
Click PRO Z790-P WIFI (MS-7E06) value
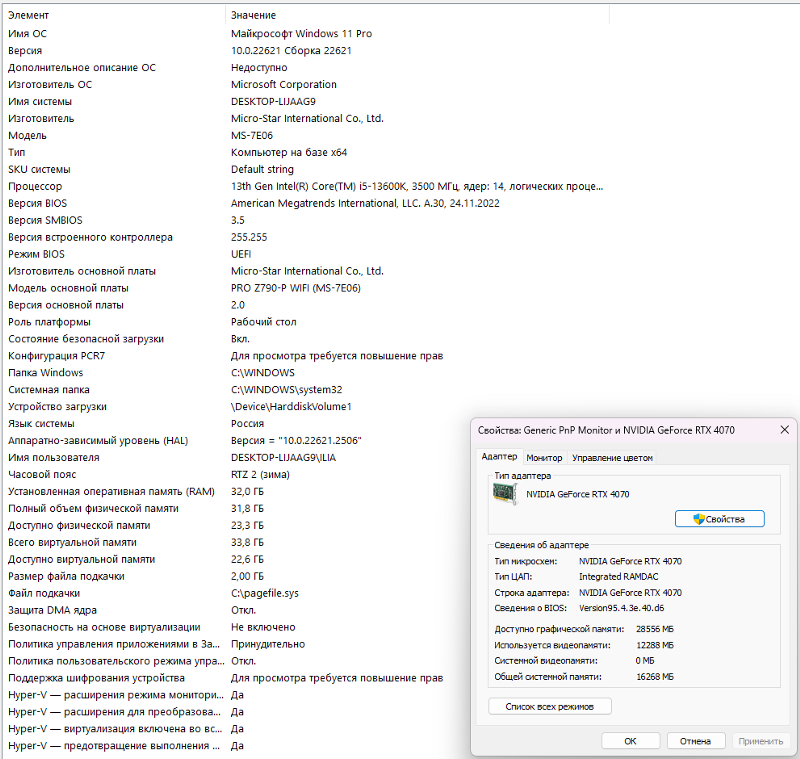[x=295, y=288]
